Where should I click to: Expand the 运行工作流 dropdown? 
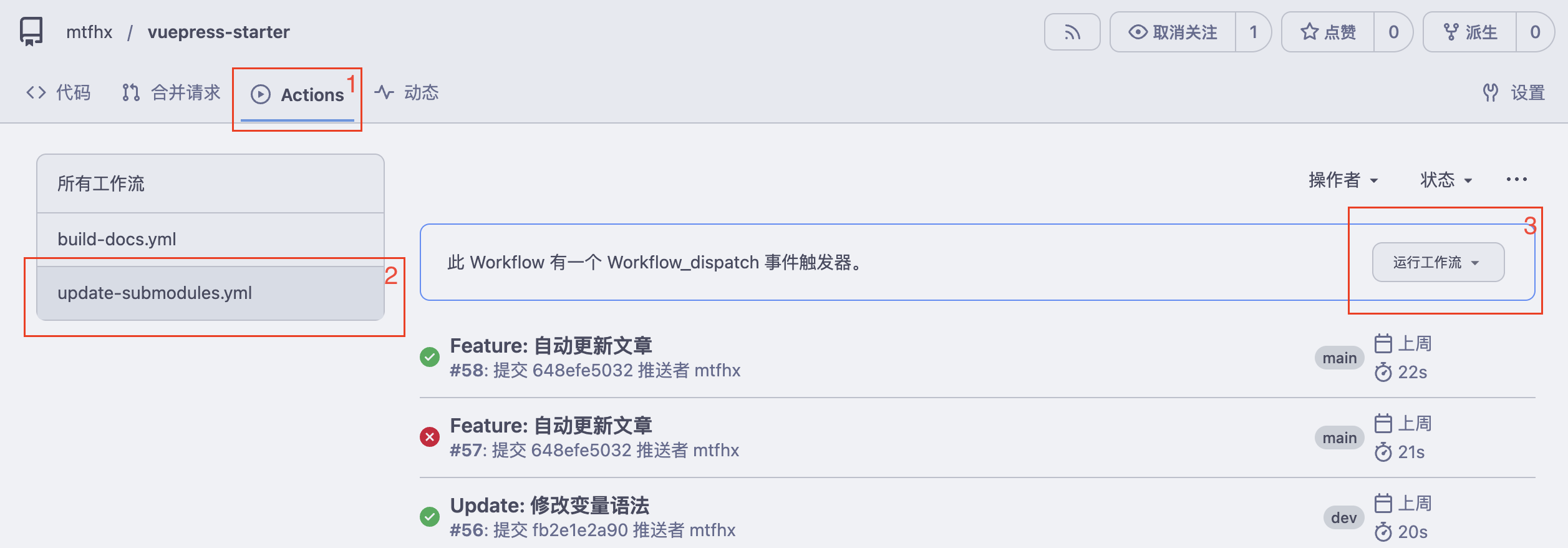[1438, 262]
